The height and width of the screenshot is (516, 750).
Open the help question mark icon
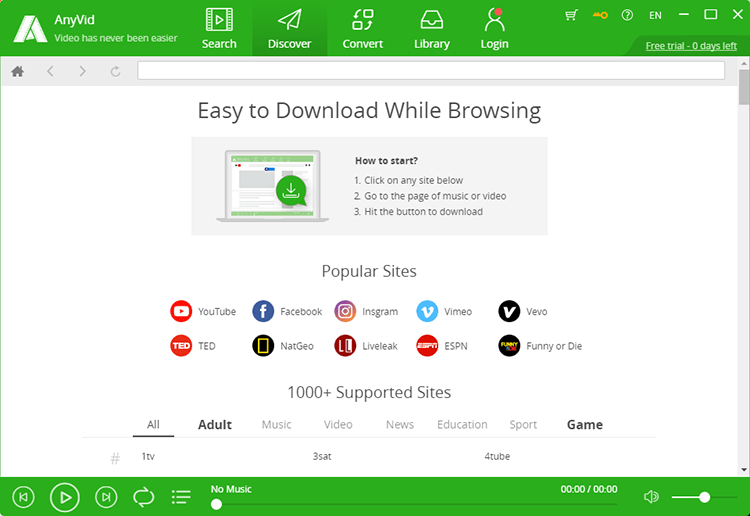click(x=627, y=15)
